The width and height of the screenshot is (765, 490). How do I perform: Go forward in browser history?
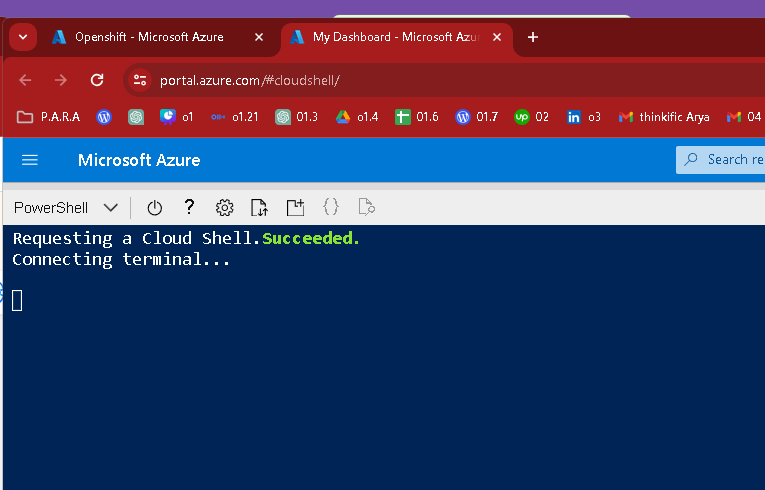coord(61,80)
